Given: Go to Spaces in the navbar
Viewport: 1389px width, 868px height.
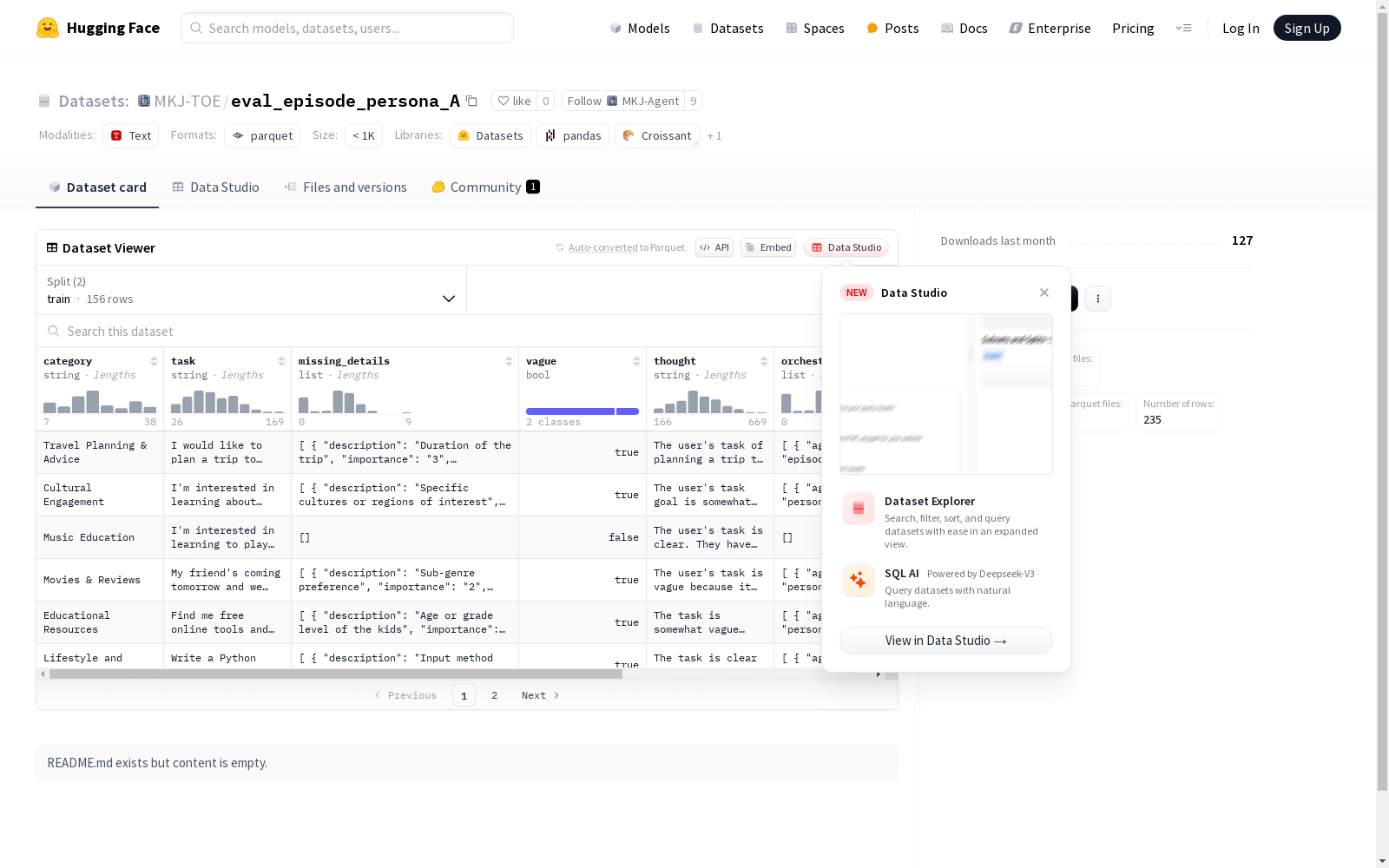Looking at the screenshot, I should click(x=815, y=28).
